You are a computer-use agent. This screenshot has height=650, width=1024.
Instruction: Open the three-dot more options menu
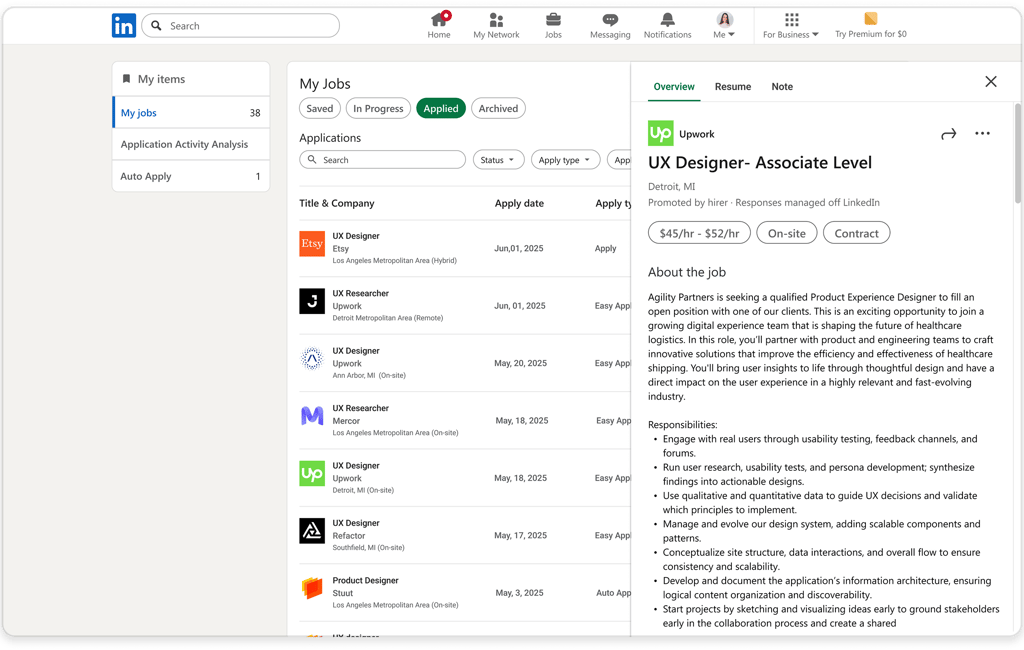(x=982, y=133)
